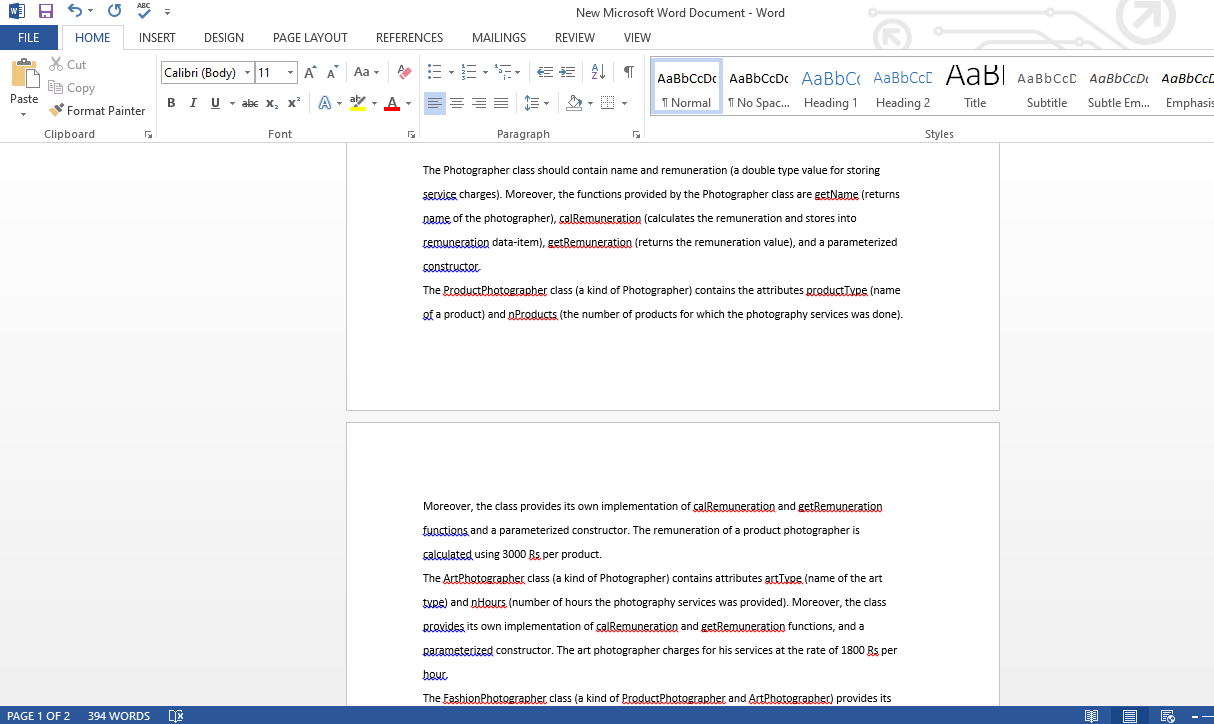
Task: Toggle bold formatting
Action: [x=171, y=103]
